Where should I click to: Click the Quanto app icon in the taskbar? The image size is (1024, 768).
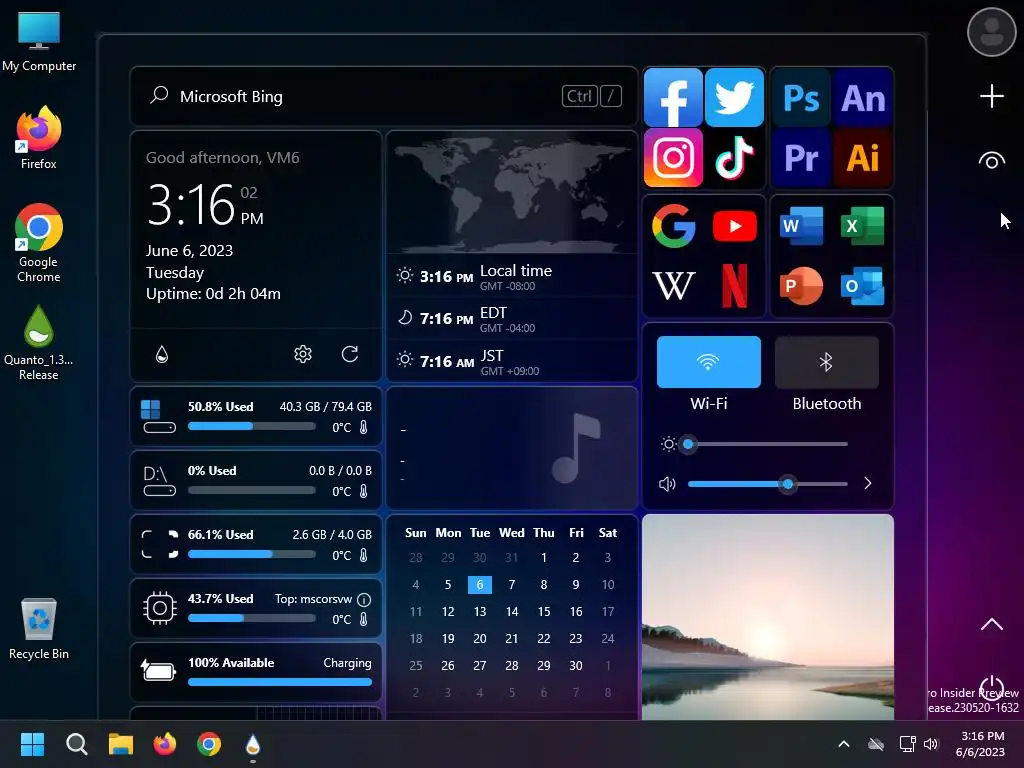(x=253, y=744)
